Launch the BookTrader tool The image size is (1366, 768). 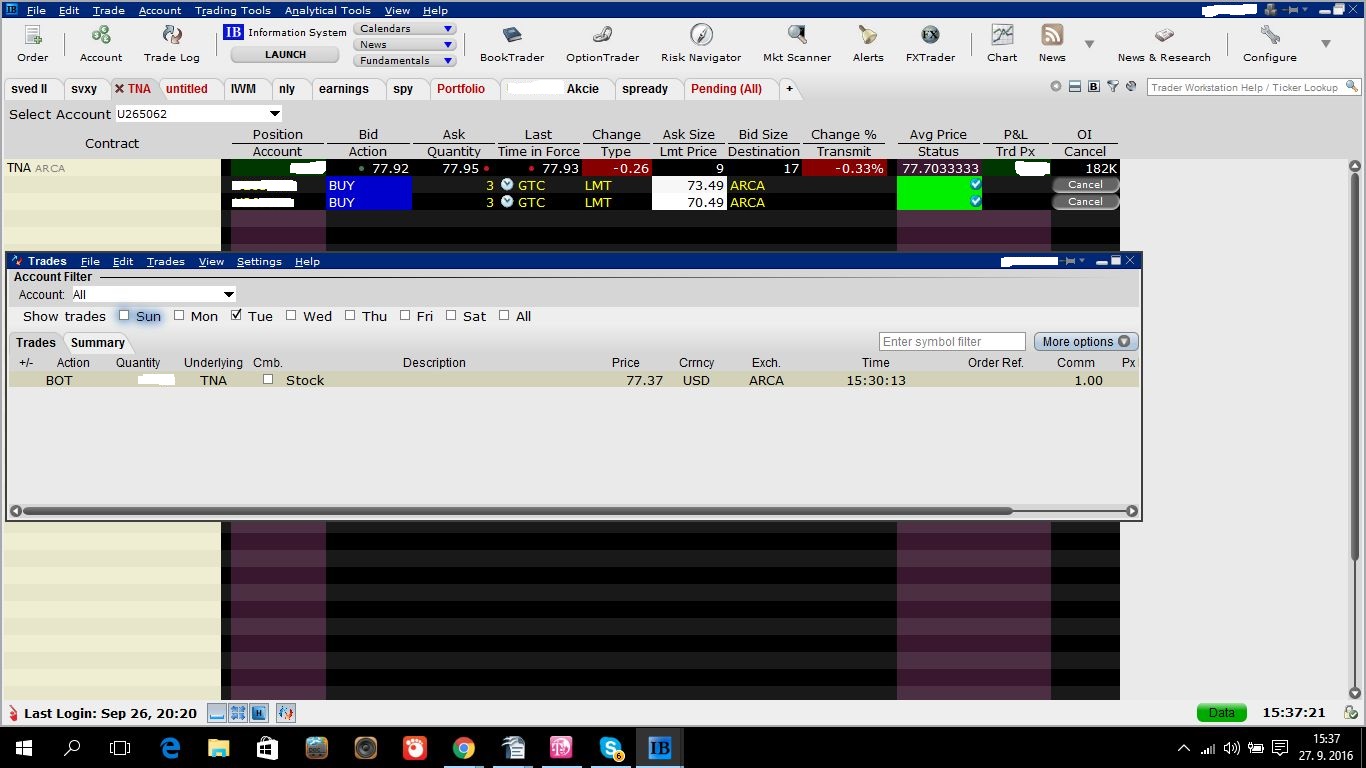coord(512,44)
